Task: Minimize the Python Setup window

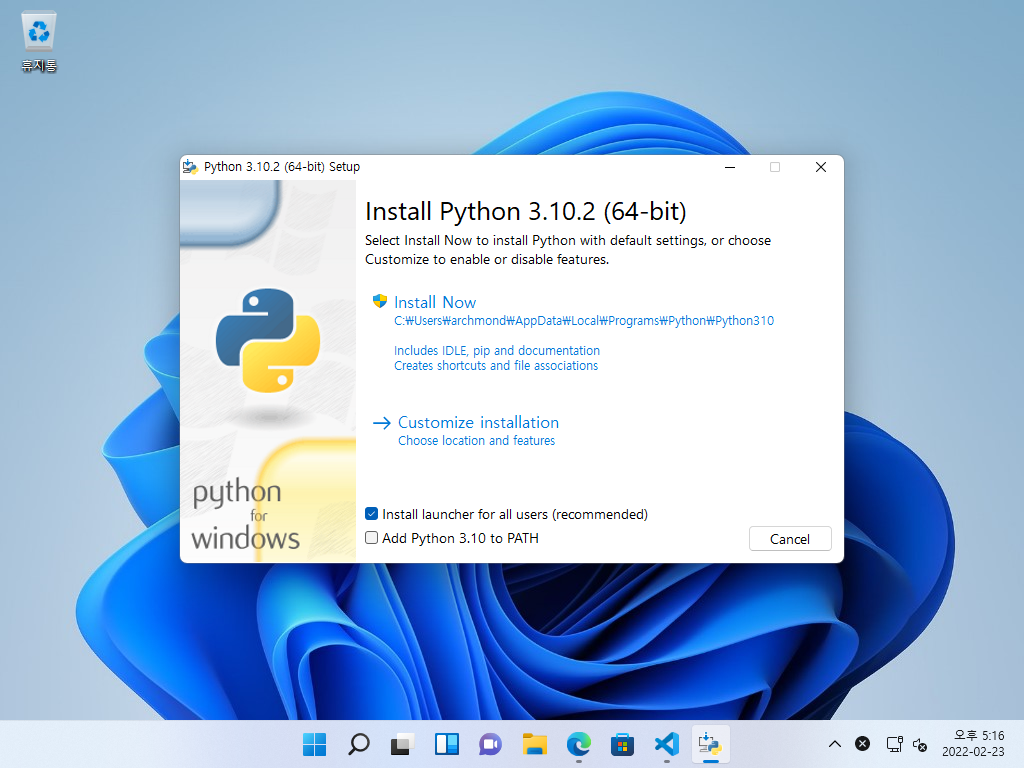Action: [x=730, y=167]
